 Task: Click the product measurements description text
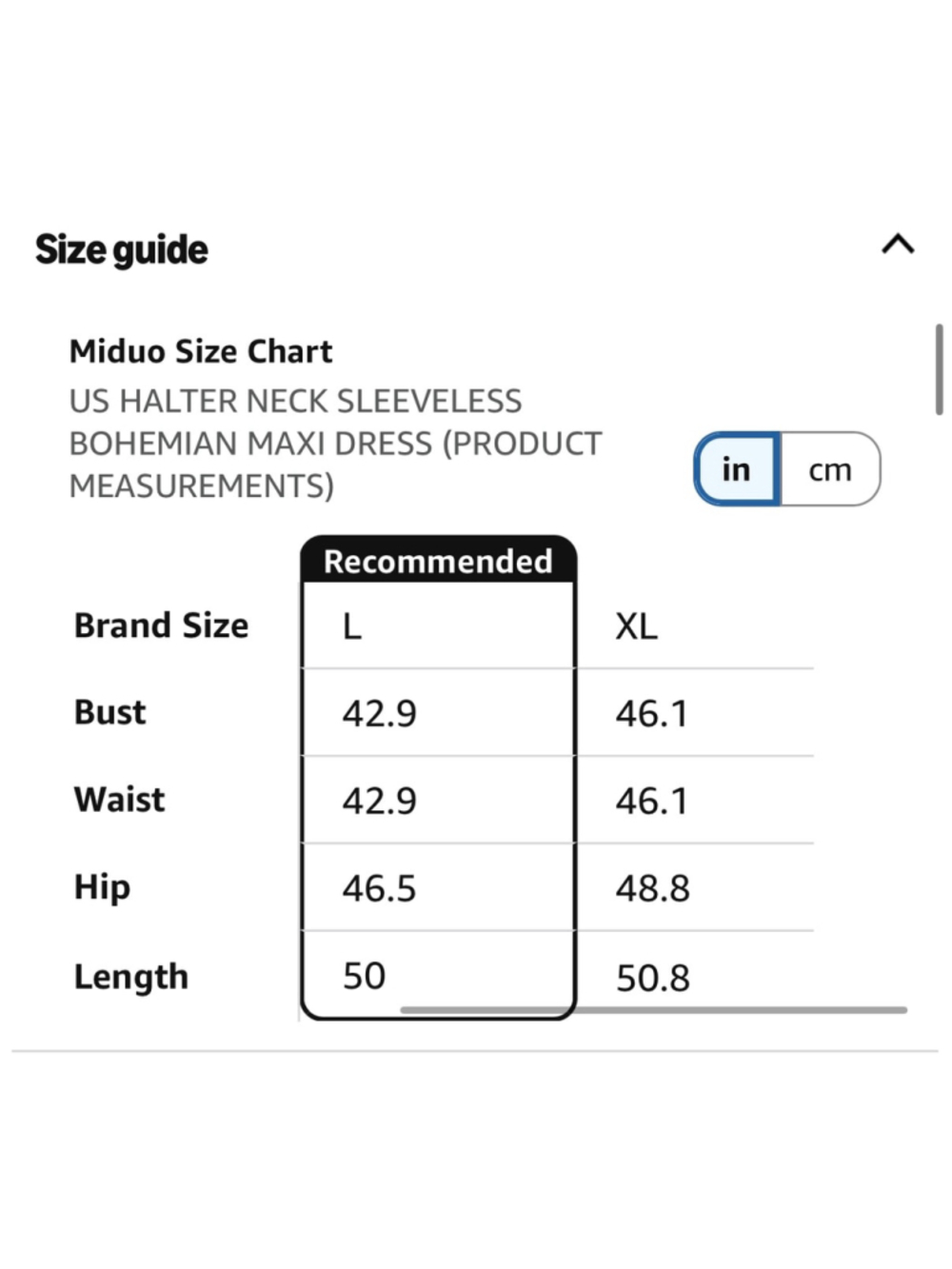(336, 444)
